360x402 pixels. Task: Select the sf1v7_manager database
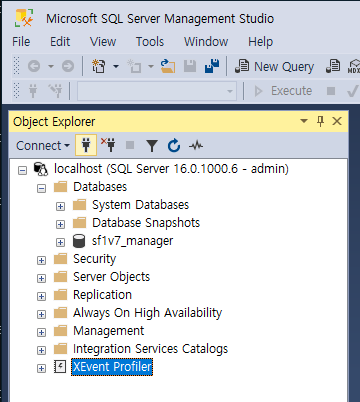(132, 241)
